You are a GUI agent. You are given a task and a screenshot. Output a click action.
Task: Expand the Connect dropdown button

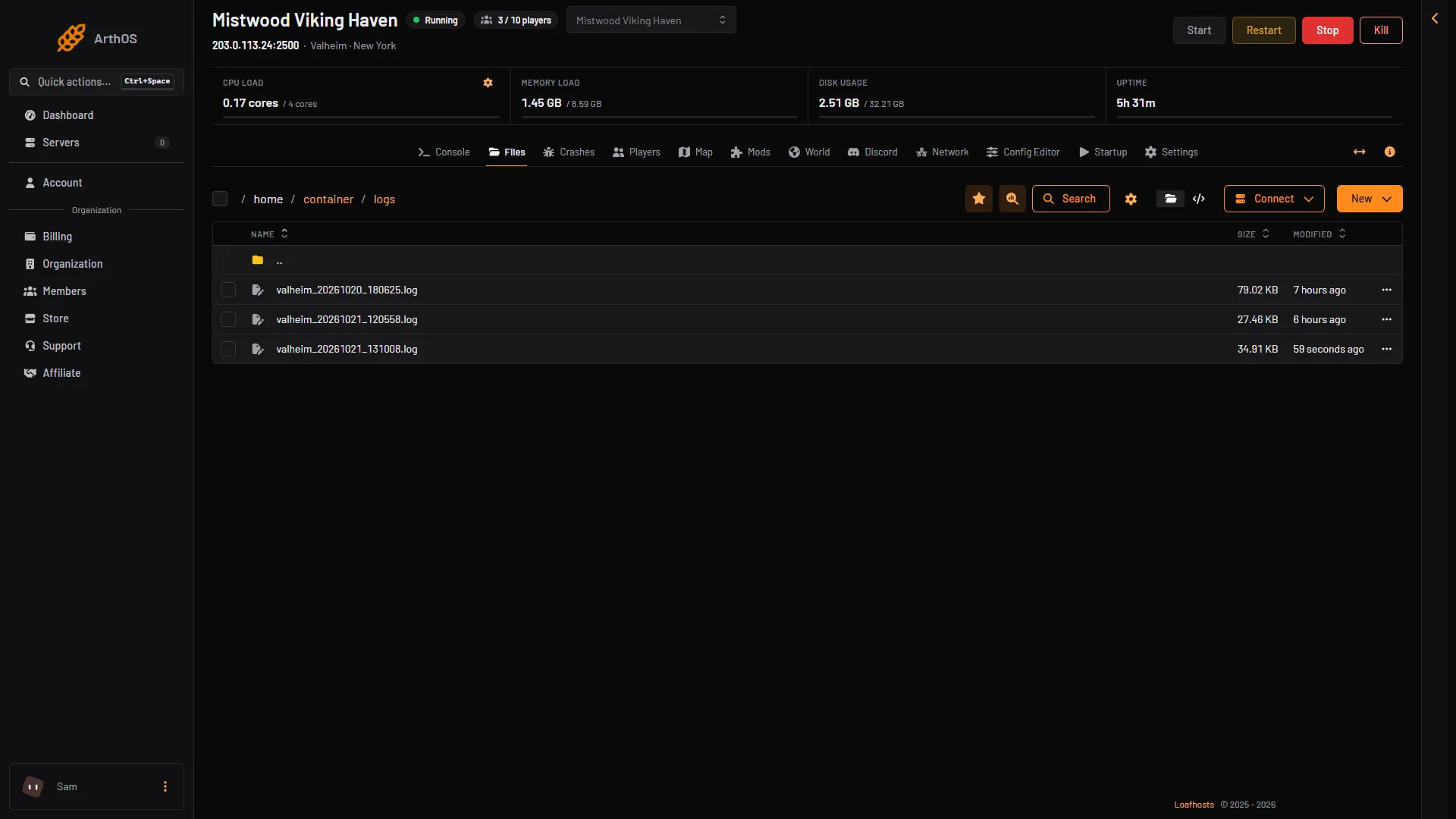pyautogui.click(x=1274, y=199)
